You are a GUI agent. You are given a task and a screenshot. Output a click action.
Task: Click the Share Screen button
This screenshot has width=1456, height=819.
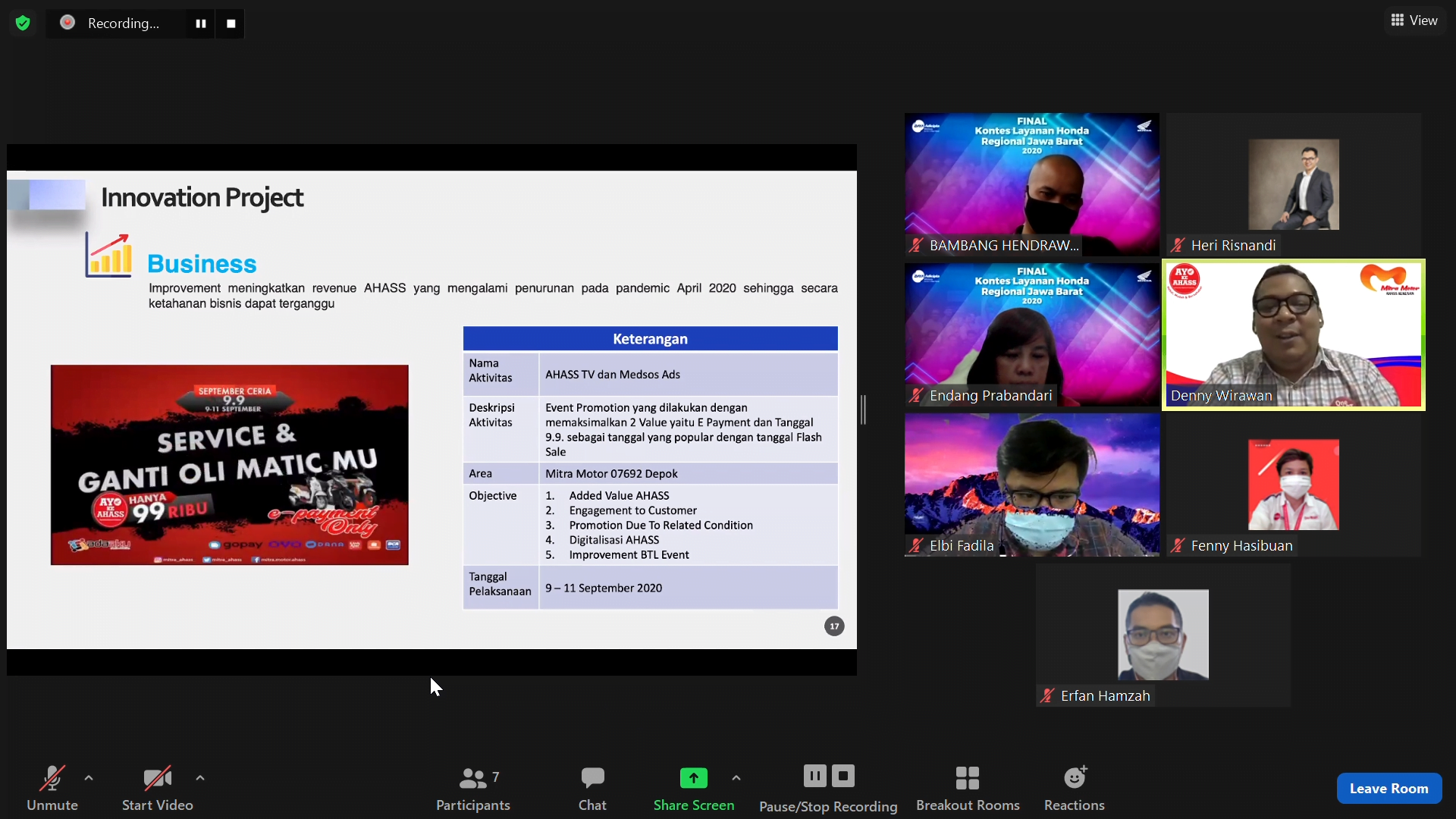click(x=694, y=789)
